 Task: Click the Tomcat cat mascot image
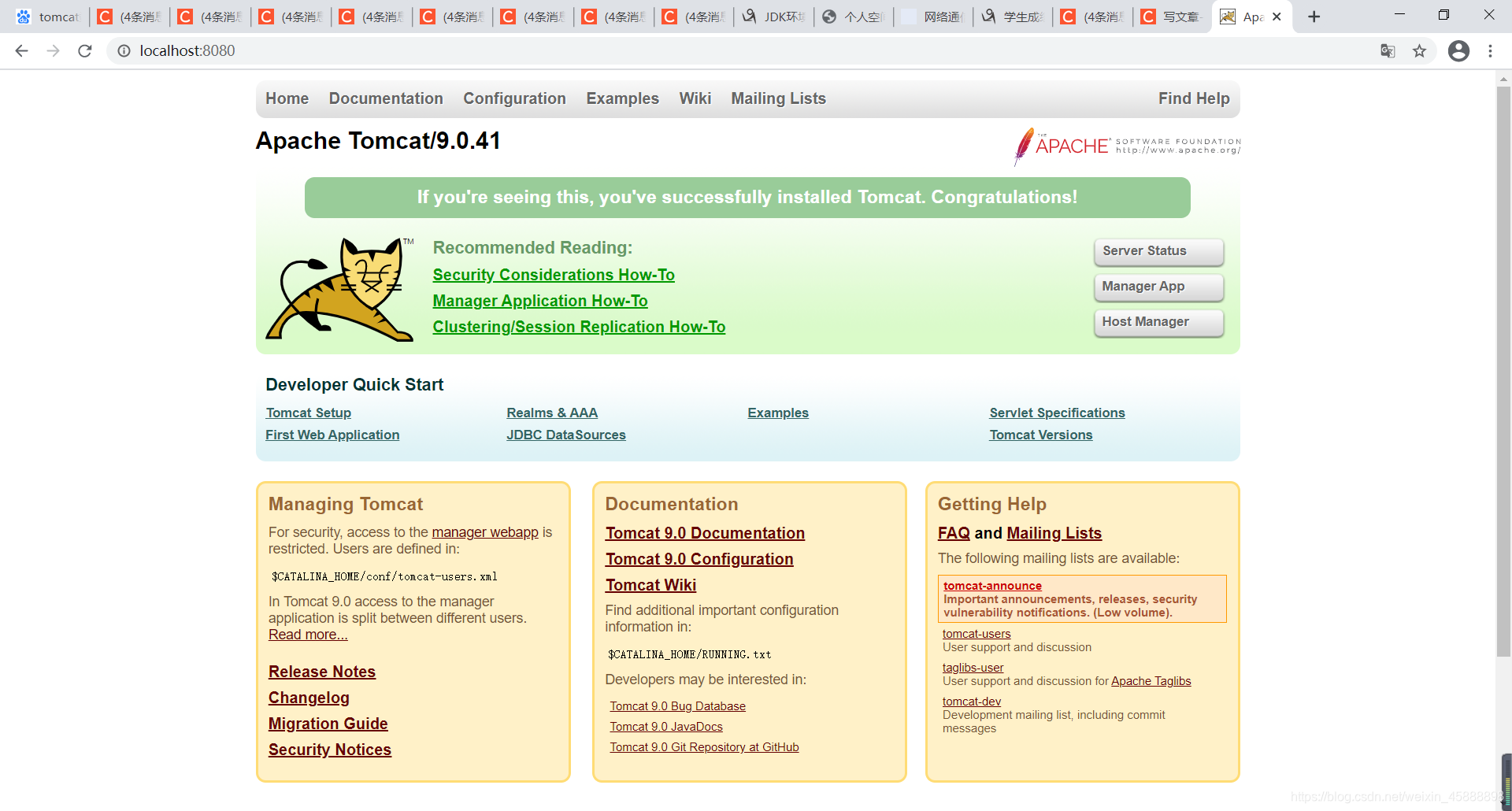click(x=340, y=289)
